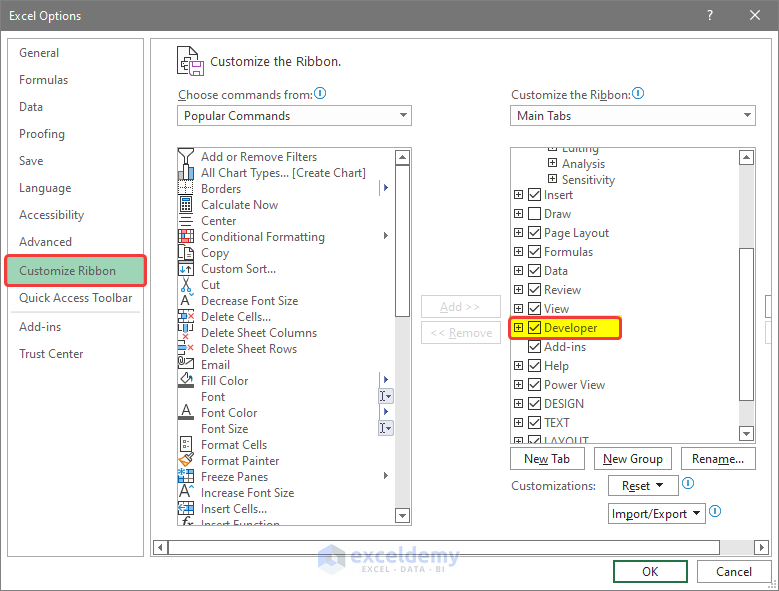
Task: Click info icon next to Reset button
Action: 688,483
